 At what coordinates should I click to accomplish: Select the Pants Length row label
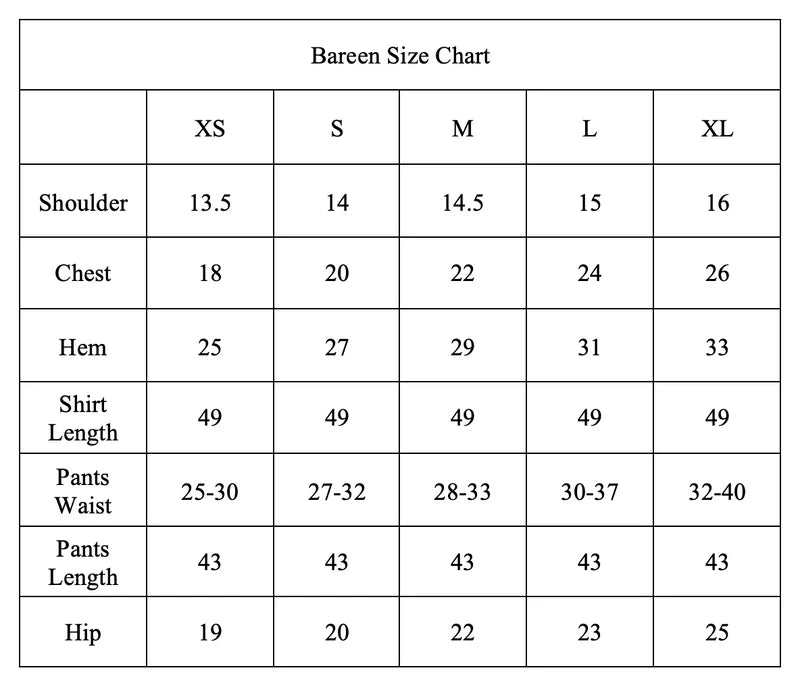(83, 563)
